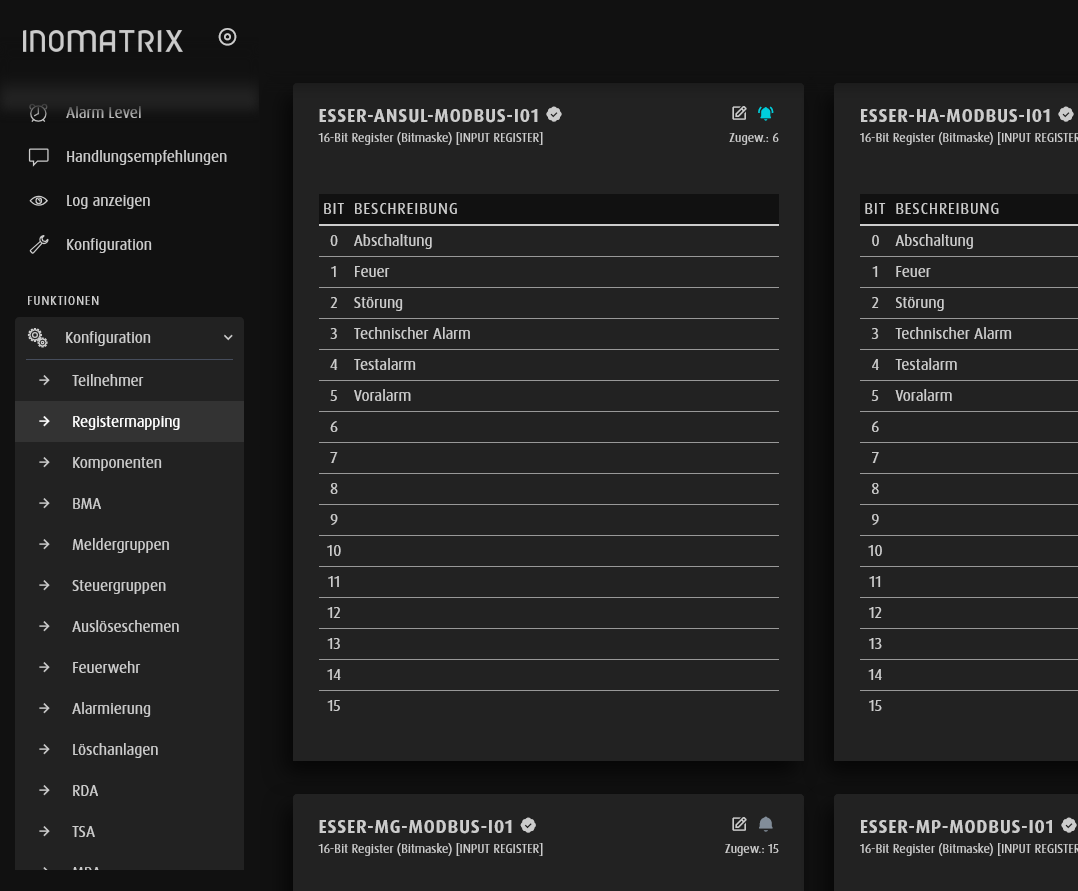The image size is (1078, 891).
Task: Edit the ESSER-ANSUL-MODBUS-I01 register mapping
Action: coord(739,113)
